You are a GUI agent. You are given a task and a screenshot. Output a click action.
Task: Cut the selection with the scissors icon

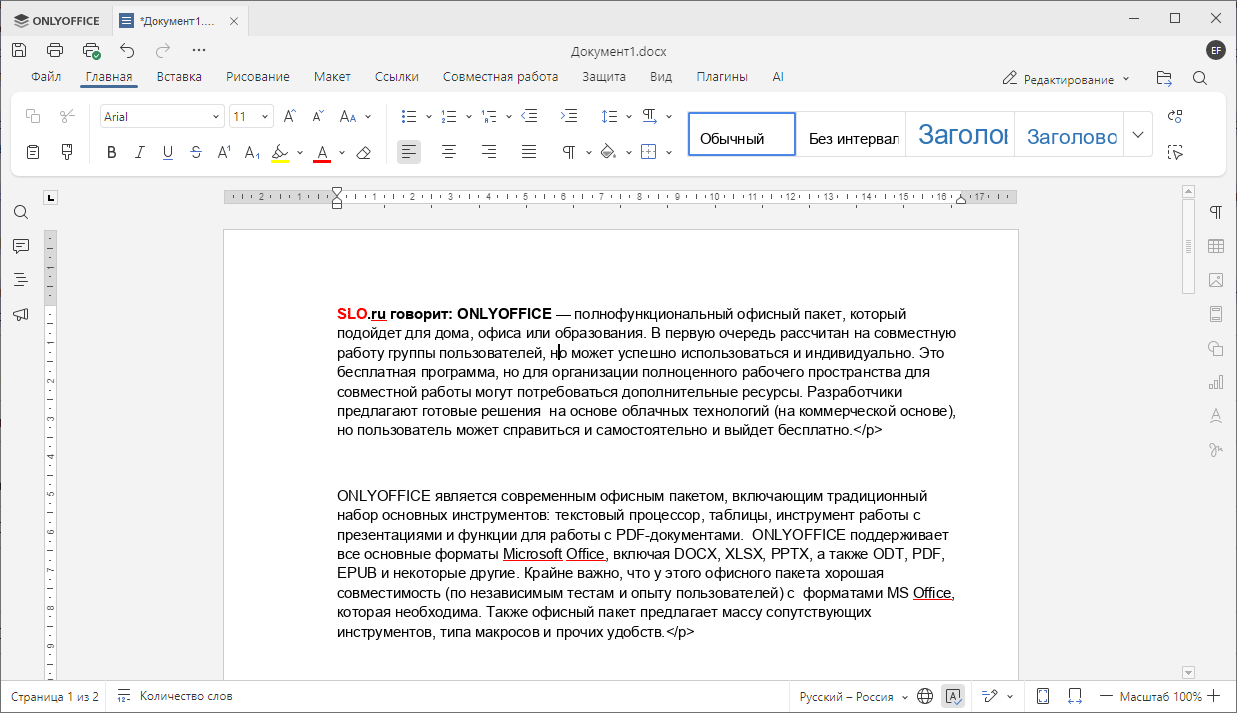click(x=67, y=116)
